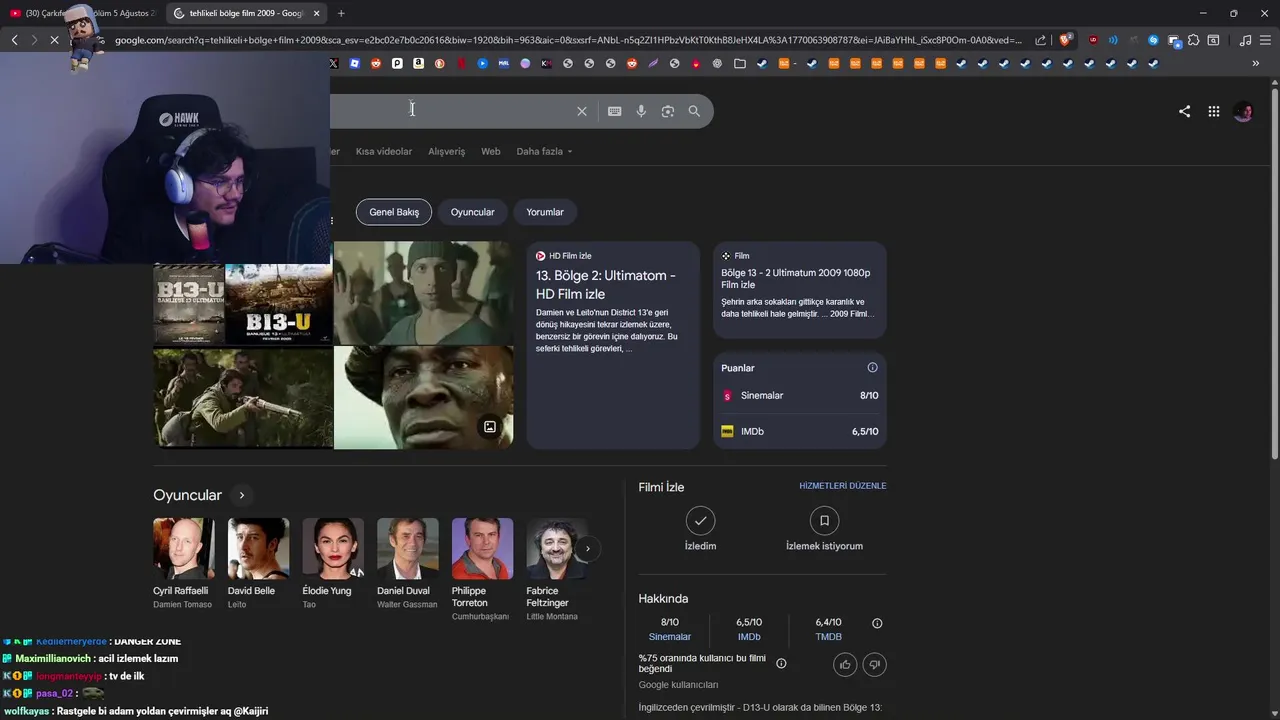Open the Brave main menu button
This screenshot has height=720, width=1280.
pyautogui.click(x=1266, y=40)
